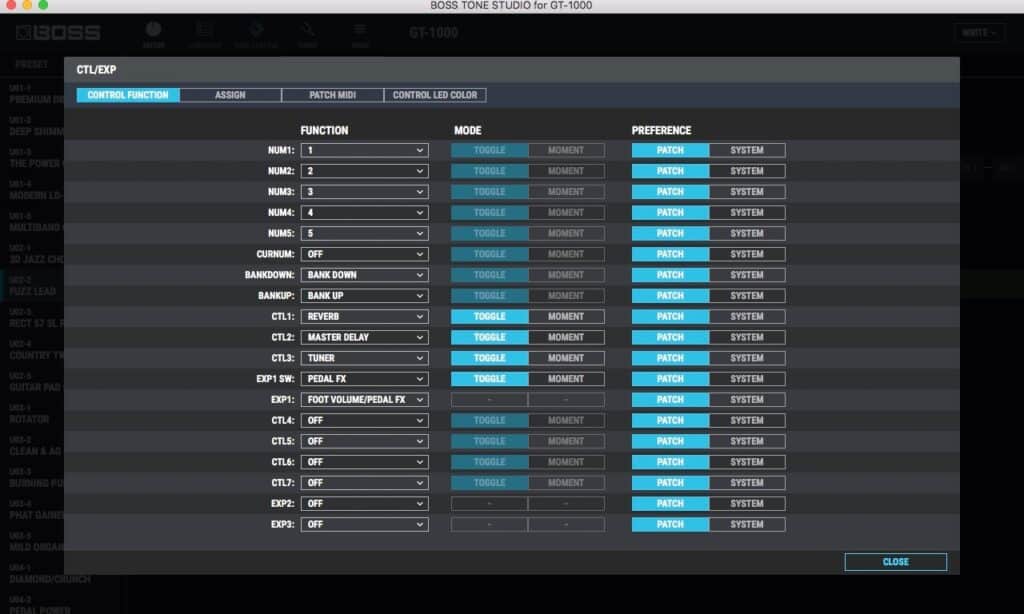Select TOGGLE mode for CTL3
1024x614 pixels.
(489, 359)
